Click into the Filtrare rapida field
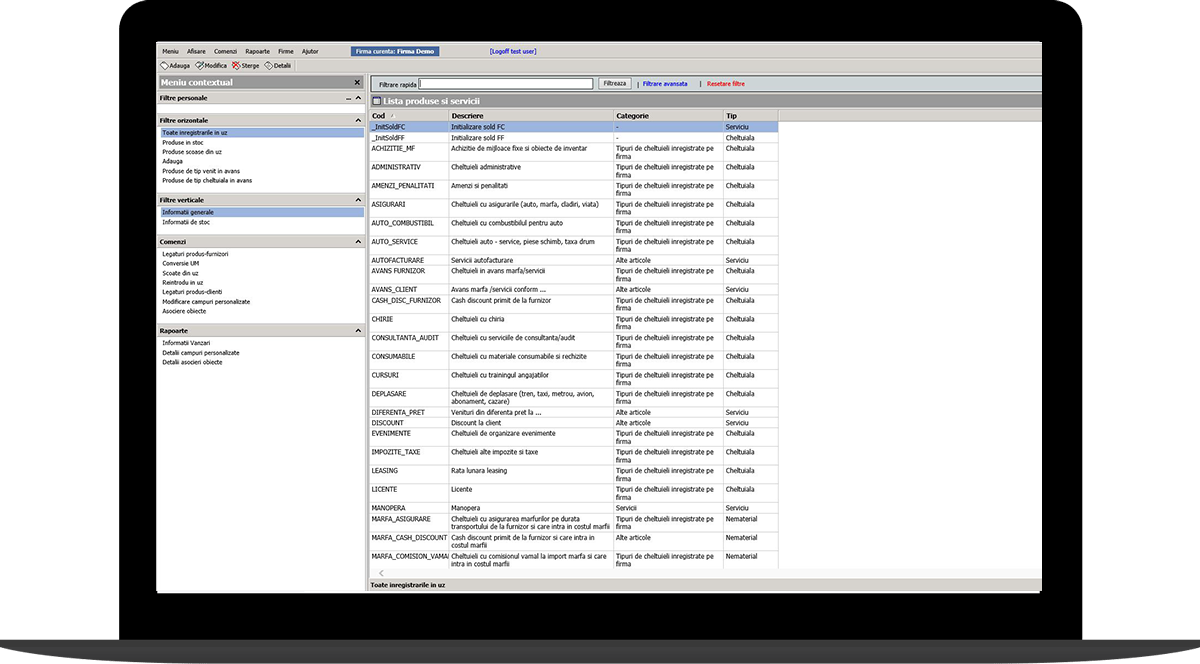The width and height of the screenshot is (1200, 664). tap(506, 84)
